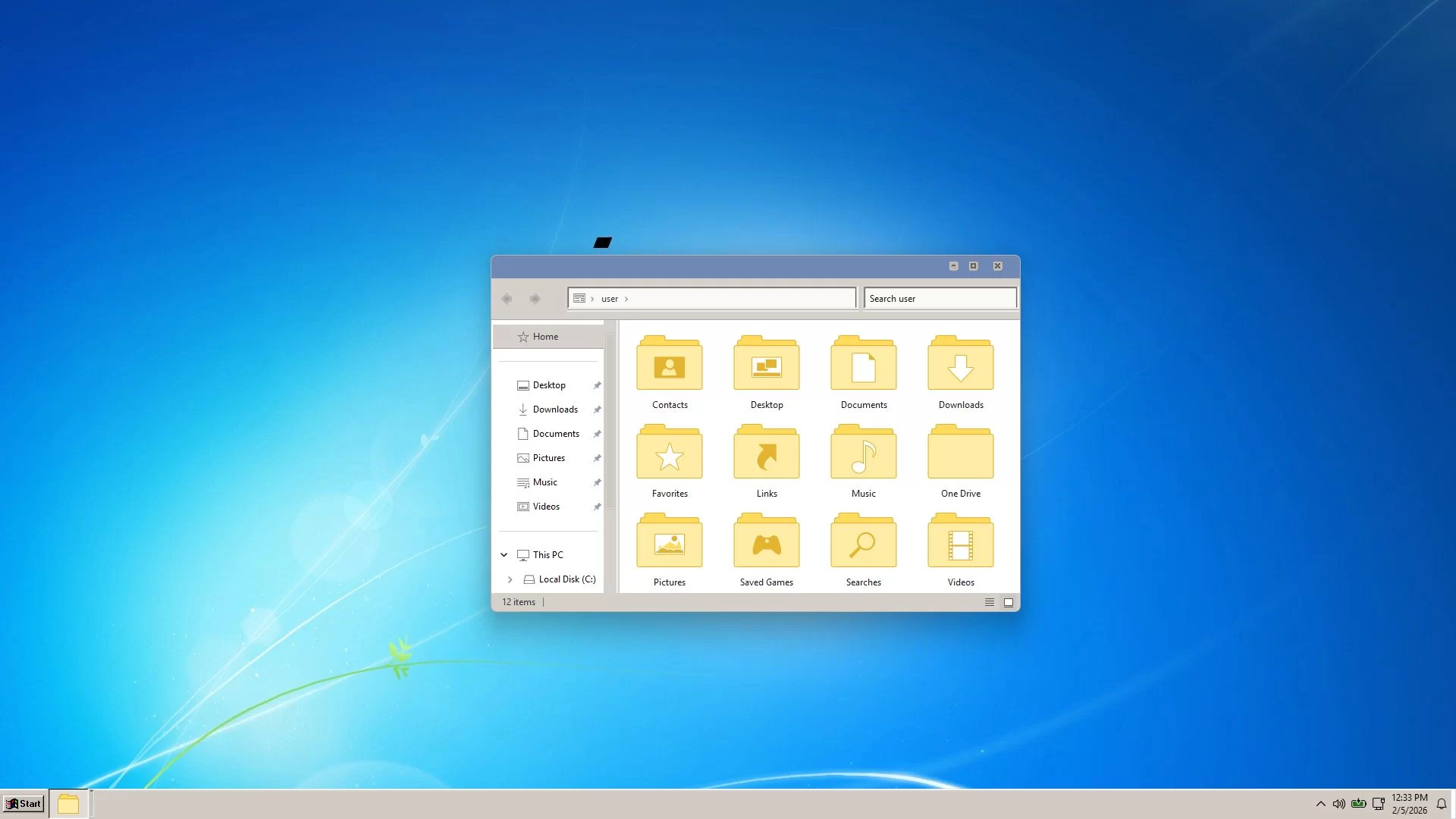Click the user breadcrumb in address bar

609,299
